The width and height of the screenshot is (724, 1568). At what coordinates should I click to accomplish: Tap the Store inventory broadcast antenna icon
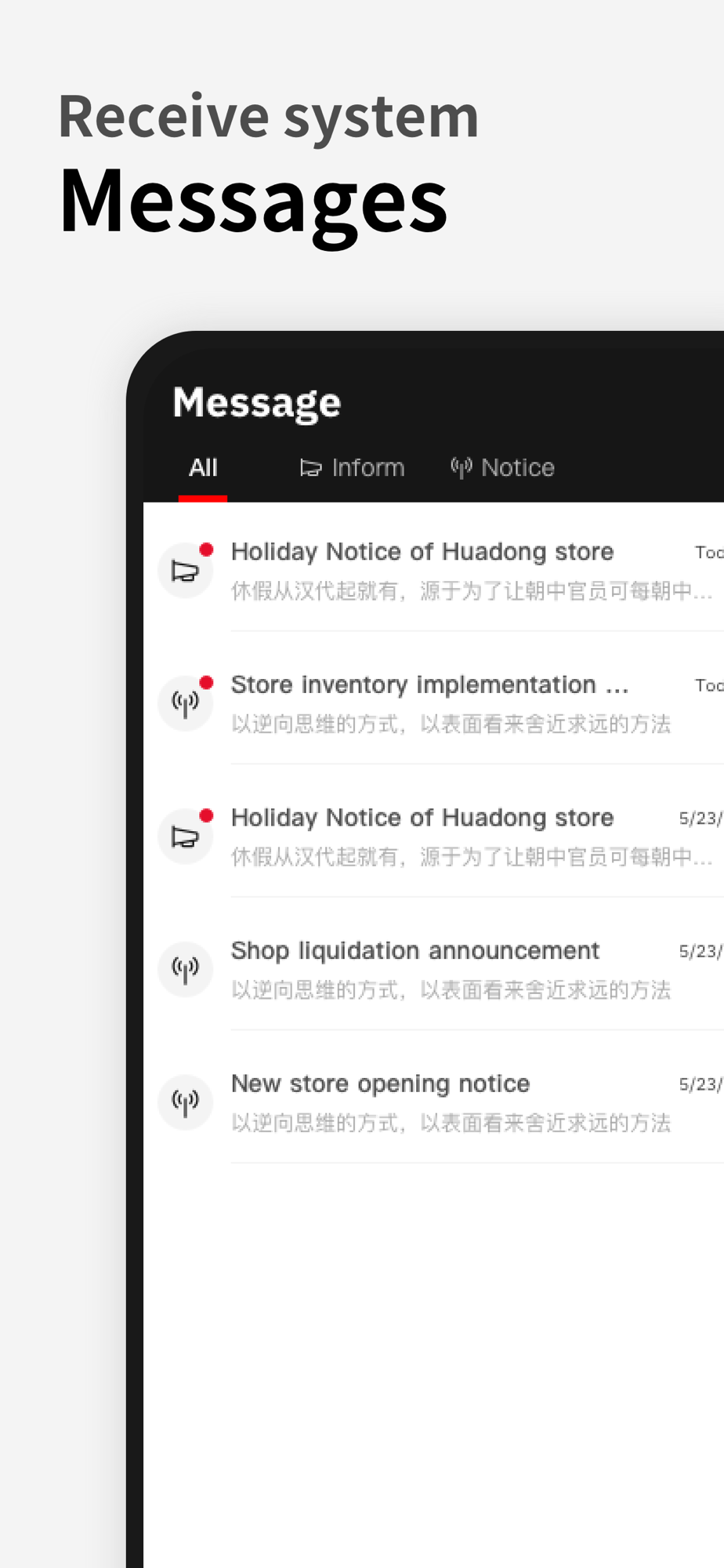pos(186,704)
